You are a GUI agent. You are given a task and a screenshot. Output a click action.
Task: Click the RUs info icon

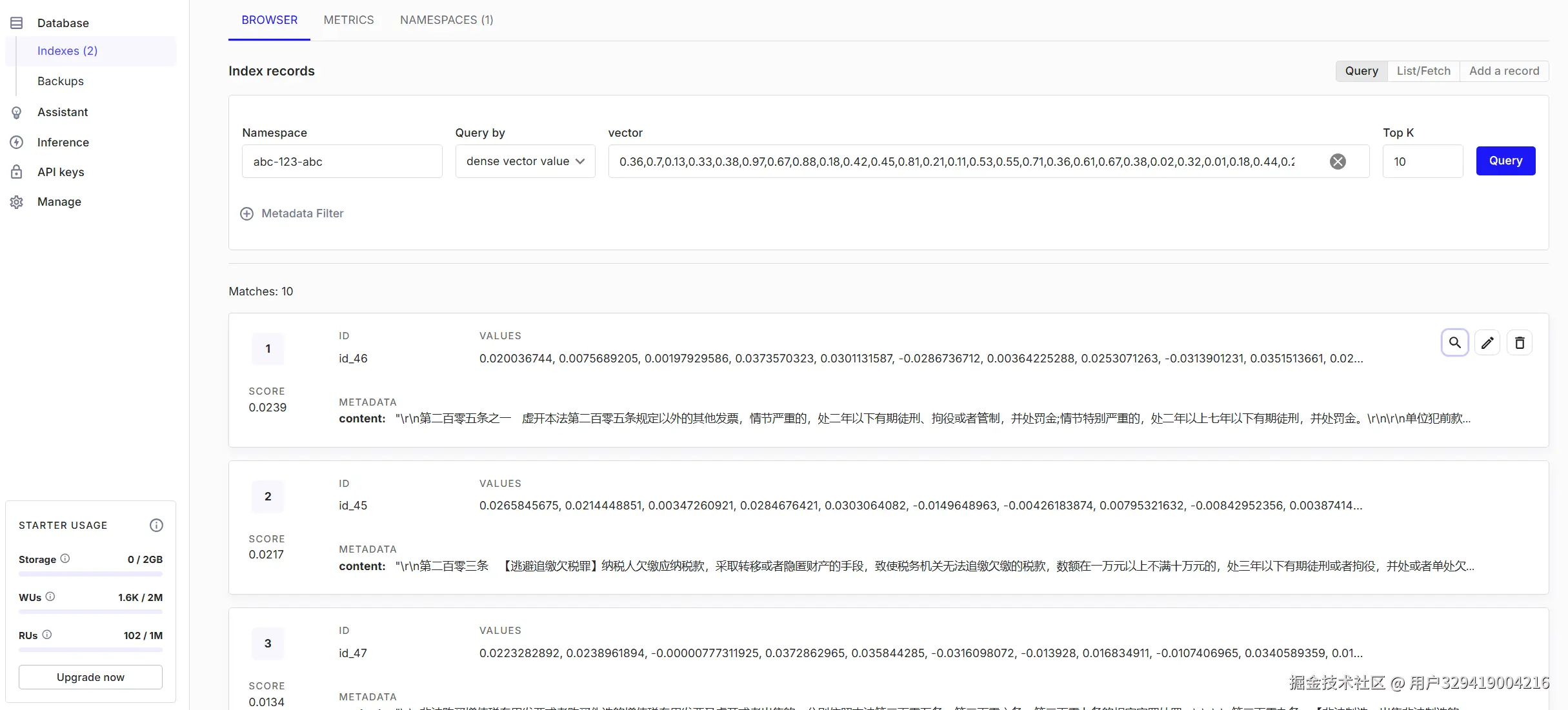tap(47, 635)
